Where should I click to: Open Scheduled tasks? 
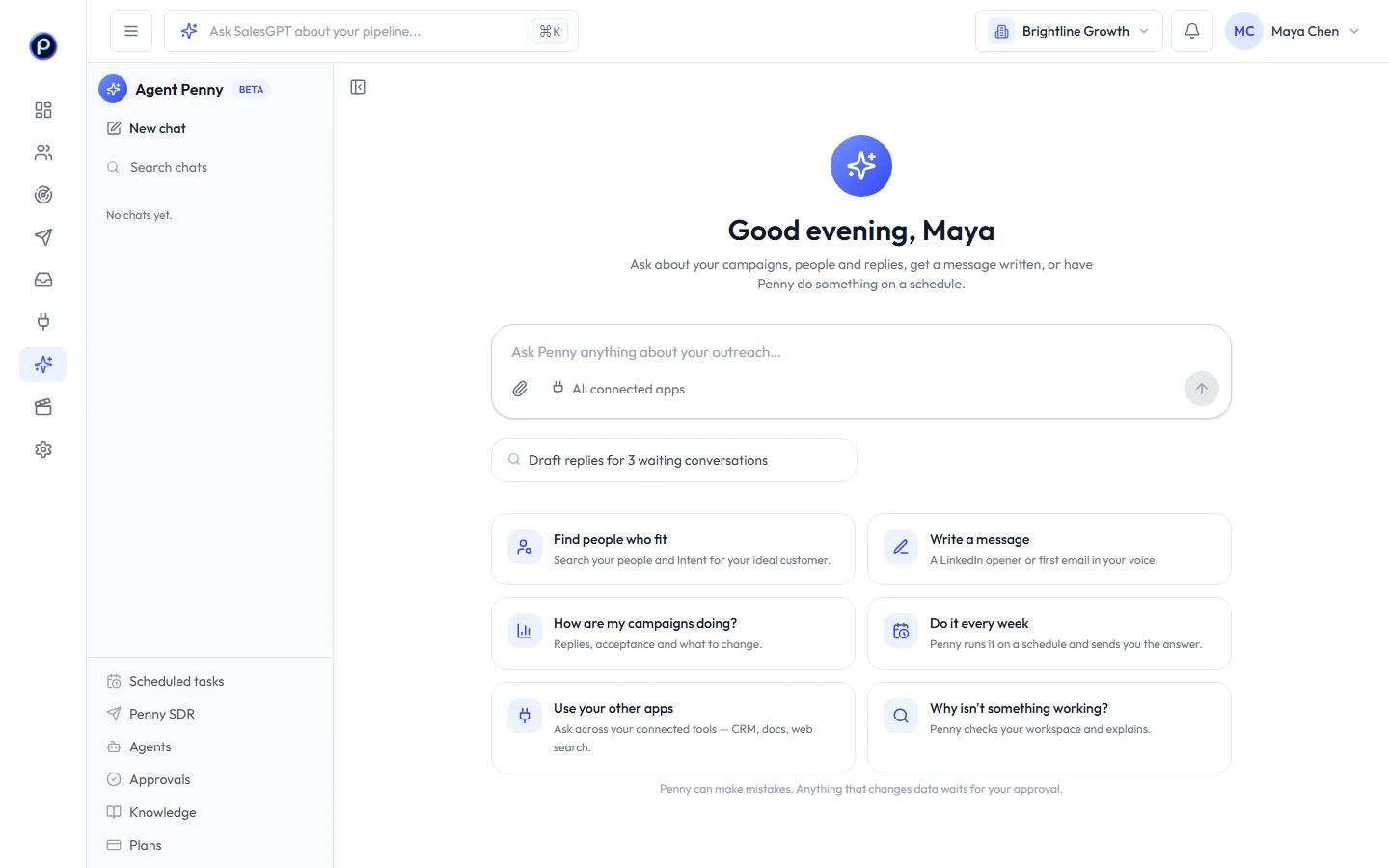coord(209,681)
